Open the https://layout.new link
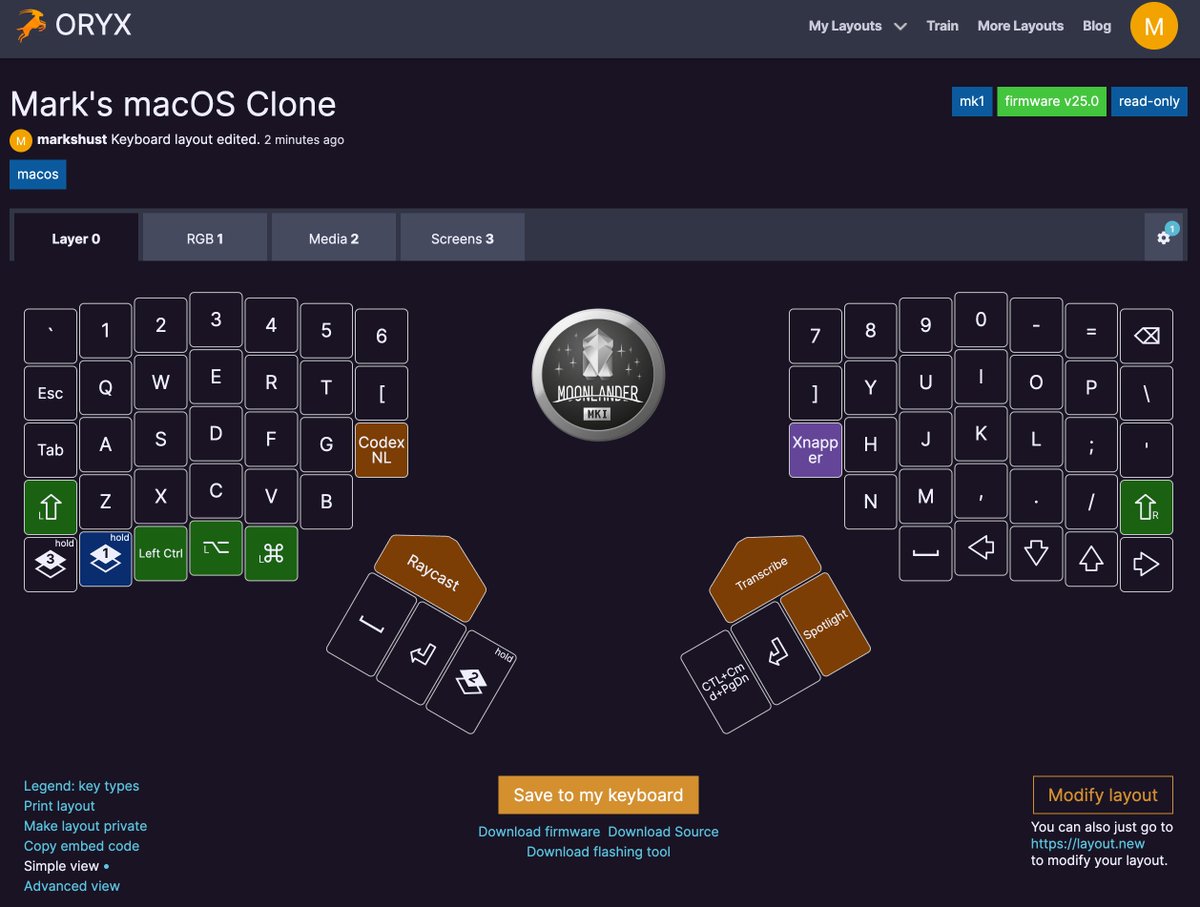 coord(1088,844)
